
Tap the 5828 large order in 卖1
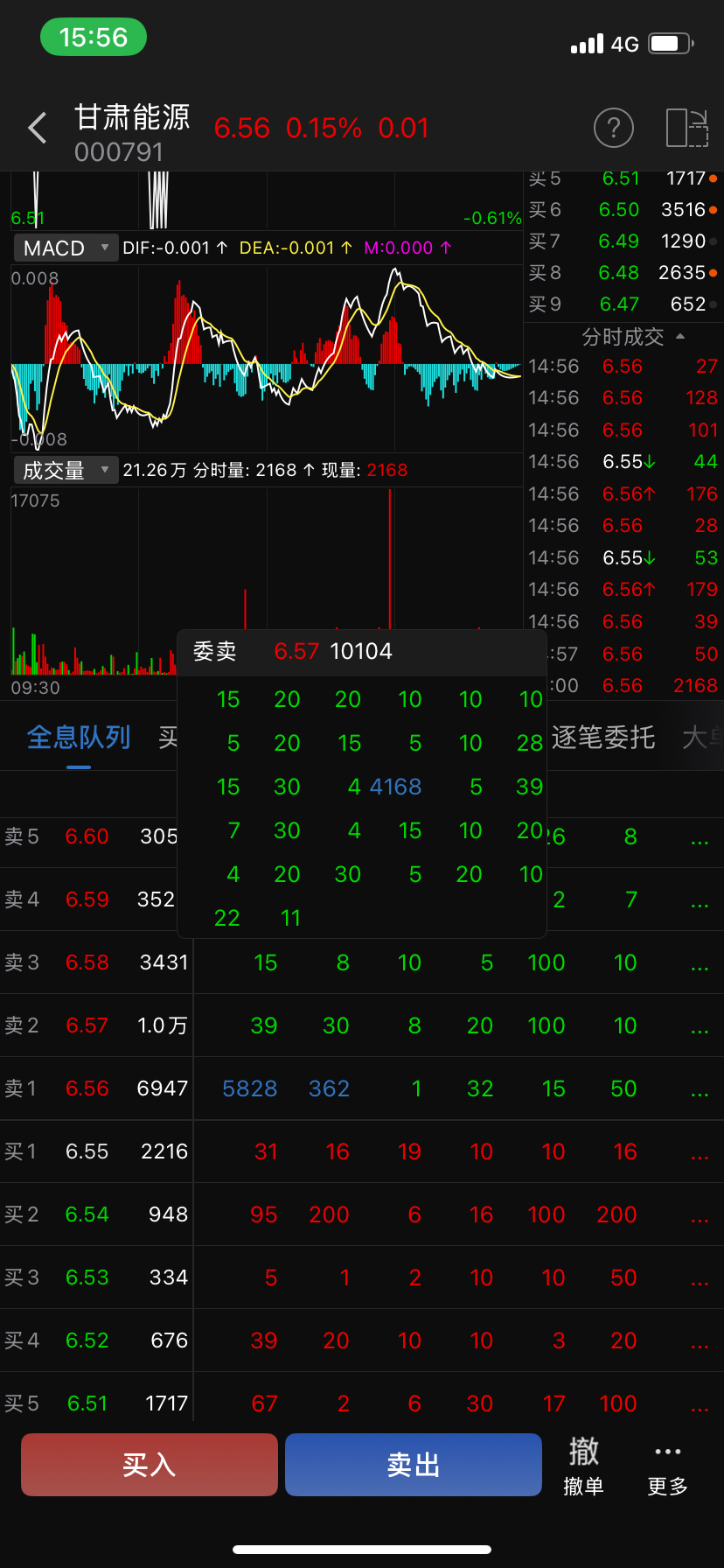[250, 1088]
